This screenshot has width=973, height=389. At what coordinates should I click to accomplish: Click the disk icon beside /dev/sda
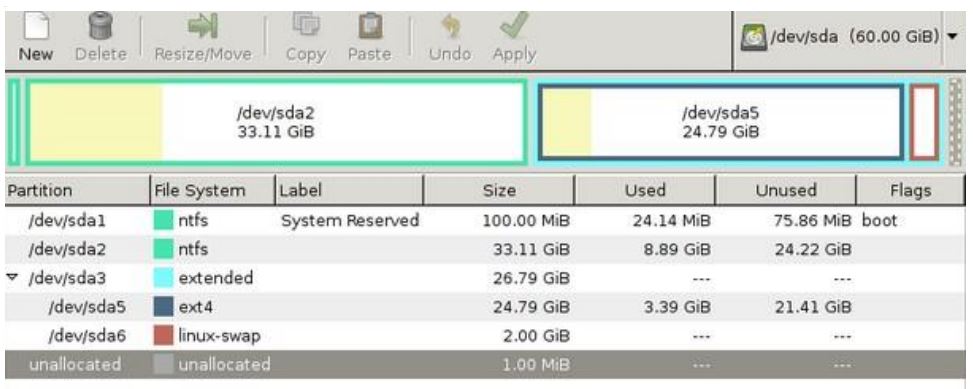tap(754, 37)
